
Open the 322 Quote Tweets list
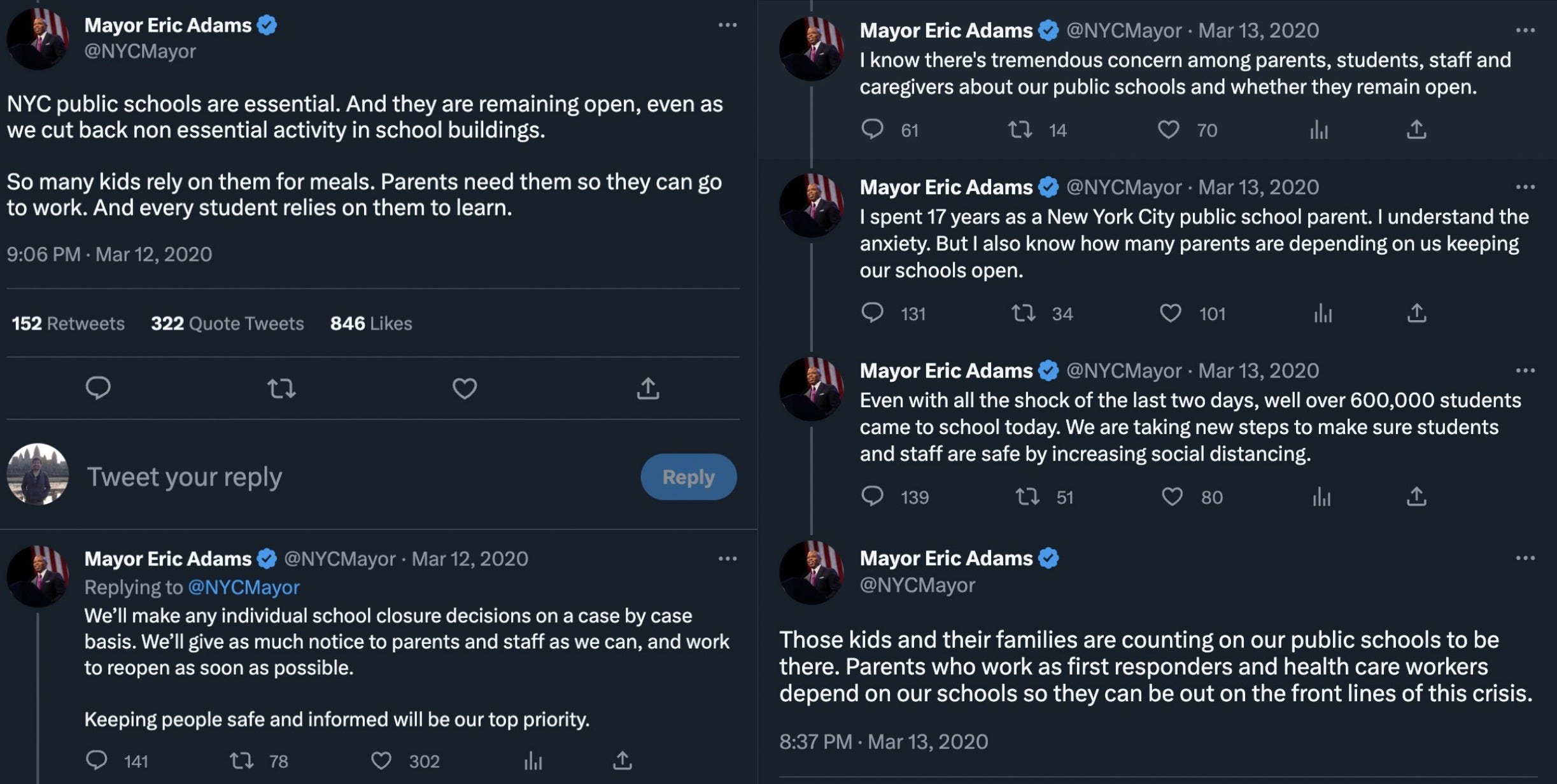227,323
